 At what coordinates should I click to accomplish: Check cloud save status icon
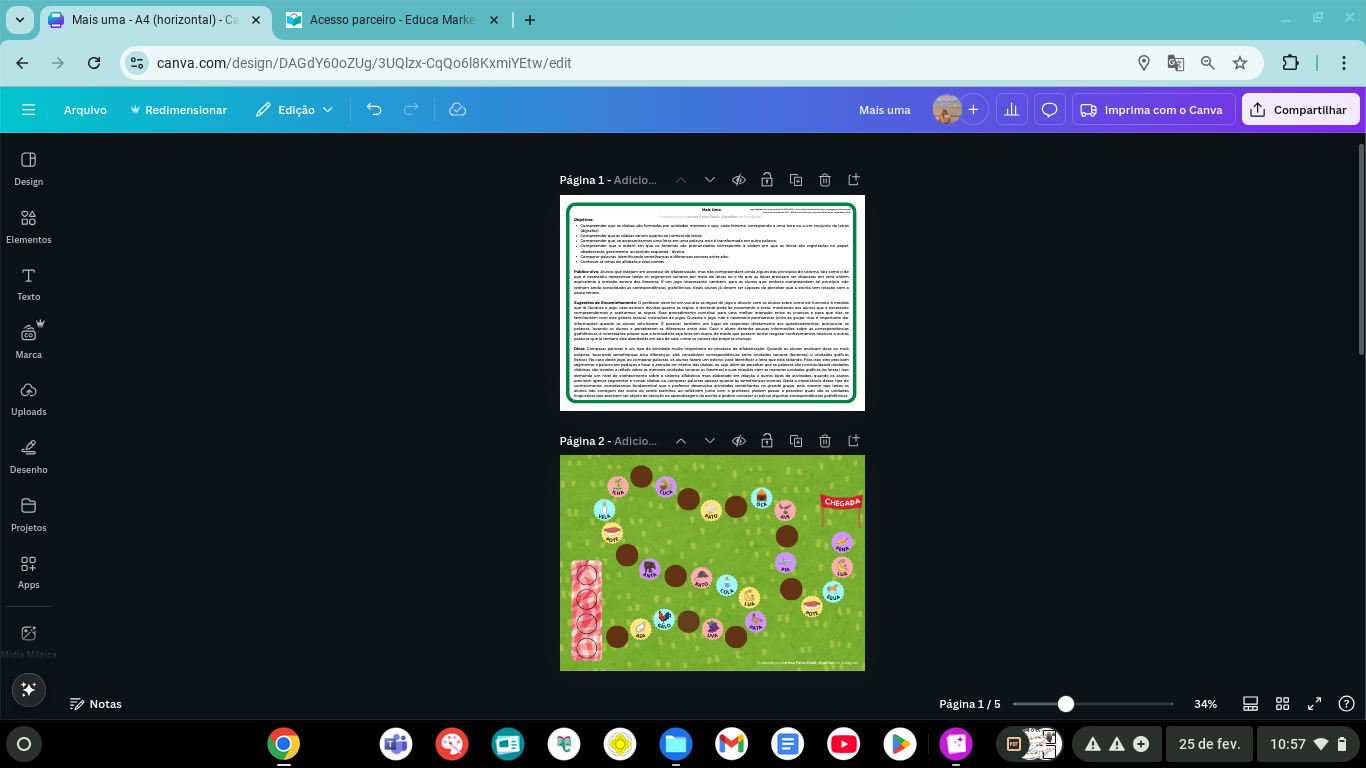coord(458,110)
